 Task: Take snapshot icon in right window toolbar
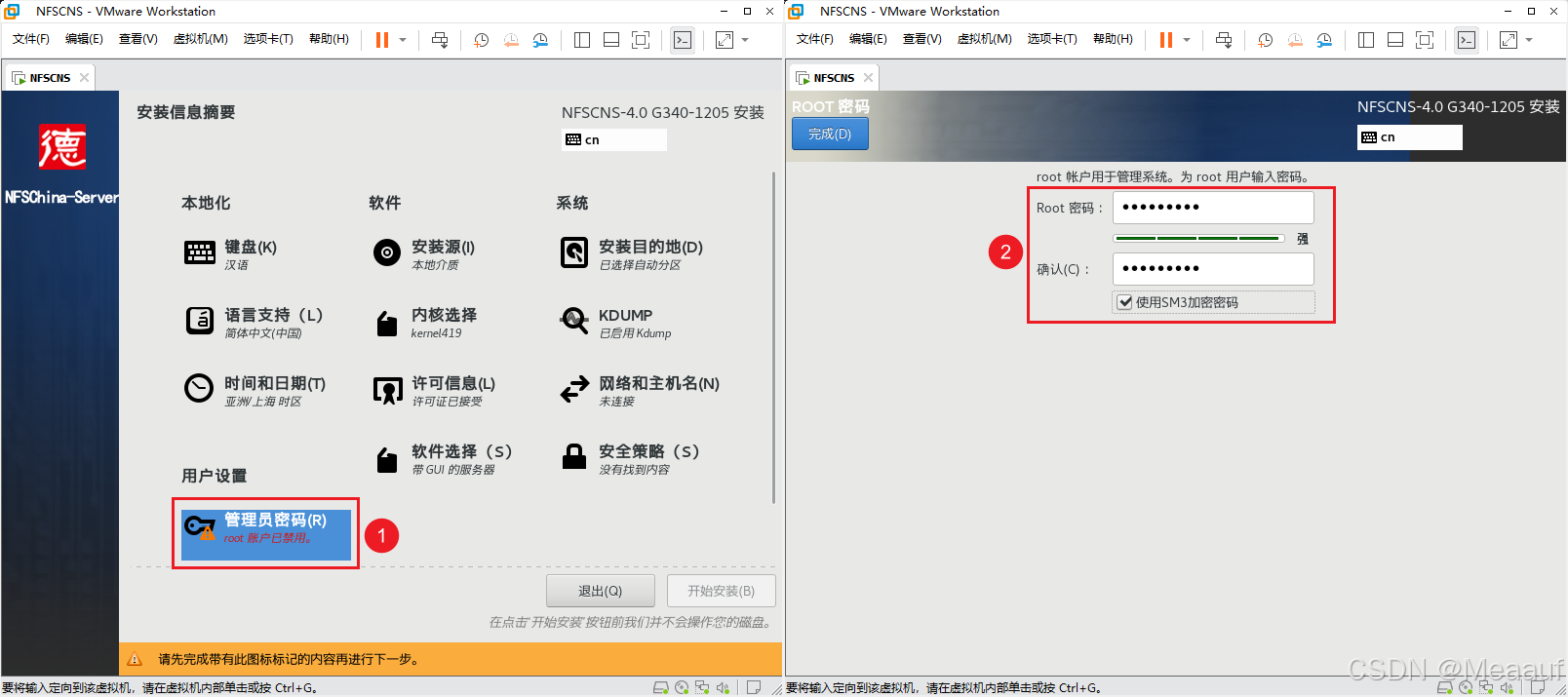click(1266, 40)
